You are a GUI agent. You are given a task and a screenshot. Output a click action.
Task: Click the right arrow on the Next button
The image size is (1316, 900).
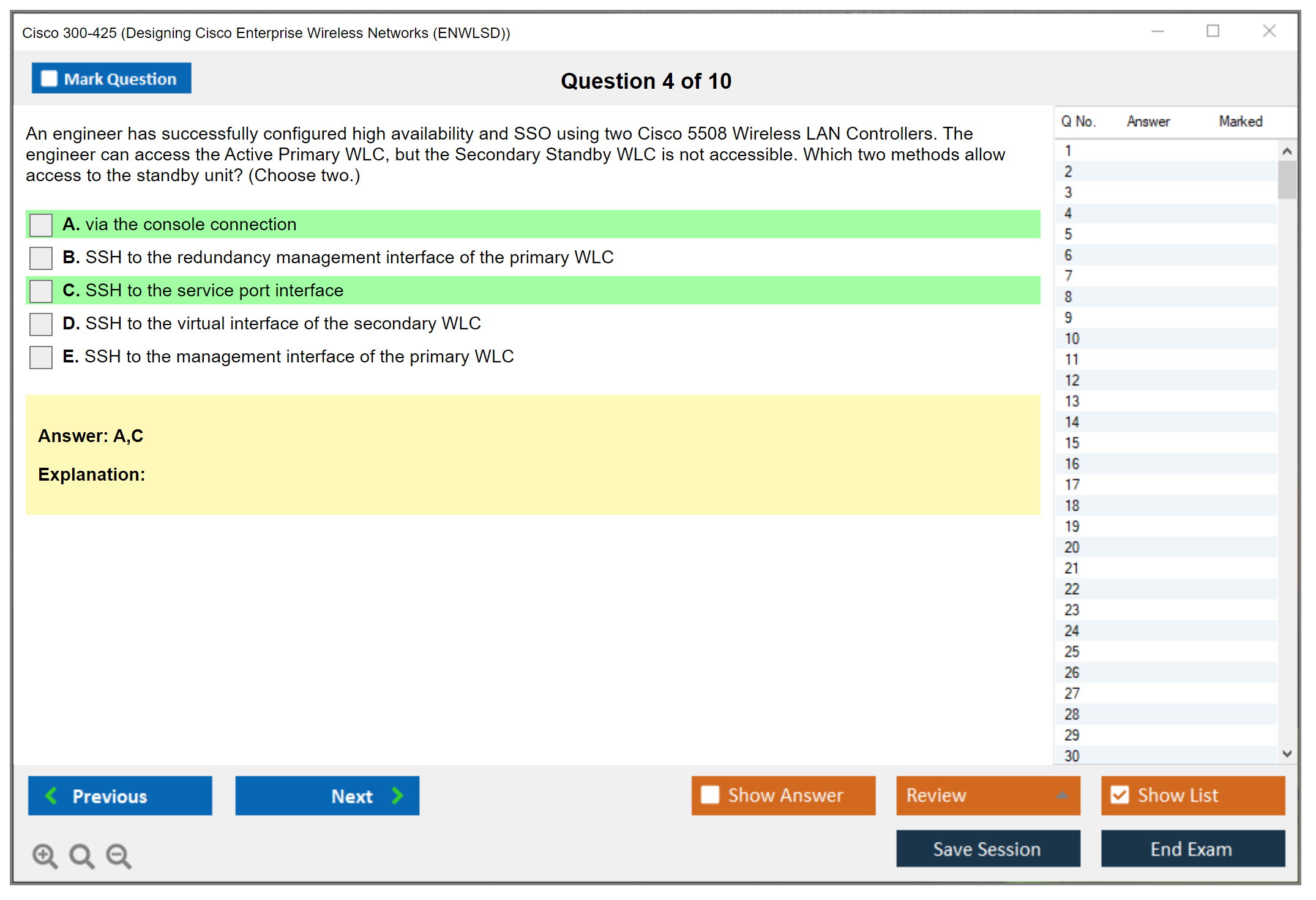coord(397,795)
